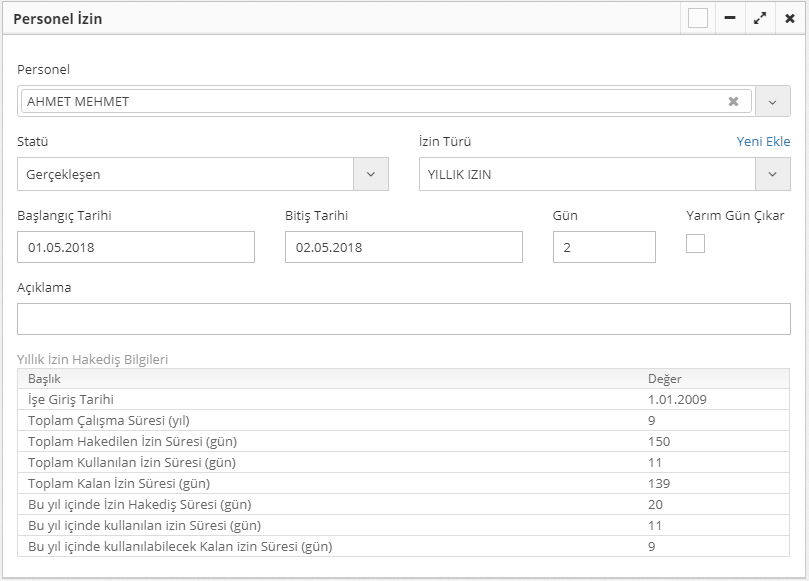Clear the selected personnel AHMET MEHMET
Screen dimensions: 809x581
tap(733, 101)
